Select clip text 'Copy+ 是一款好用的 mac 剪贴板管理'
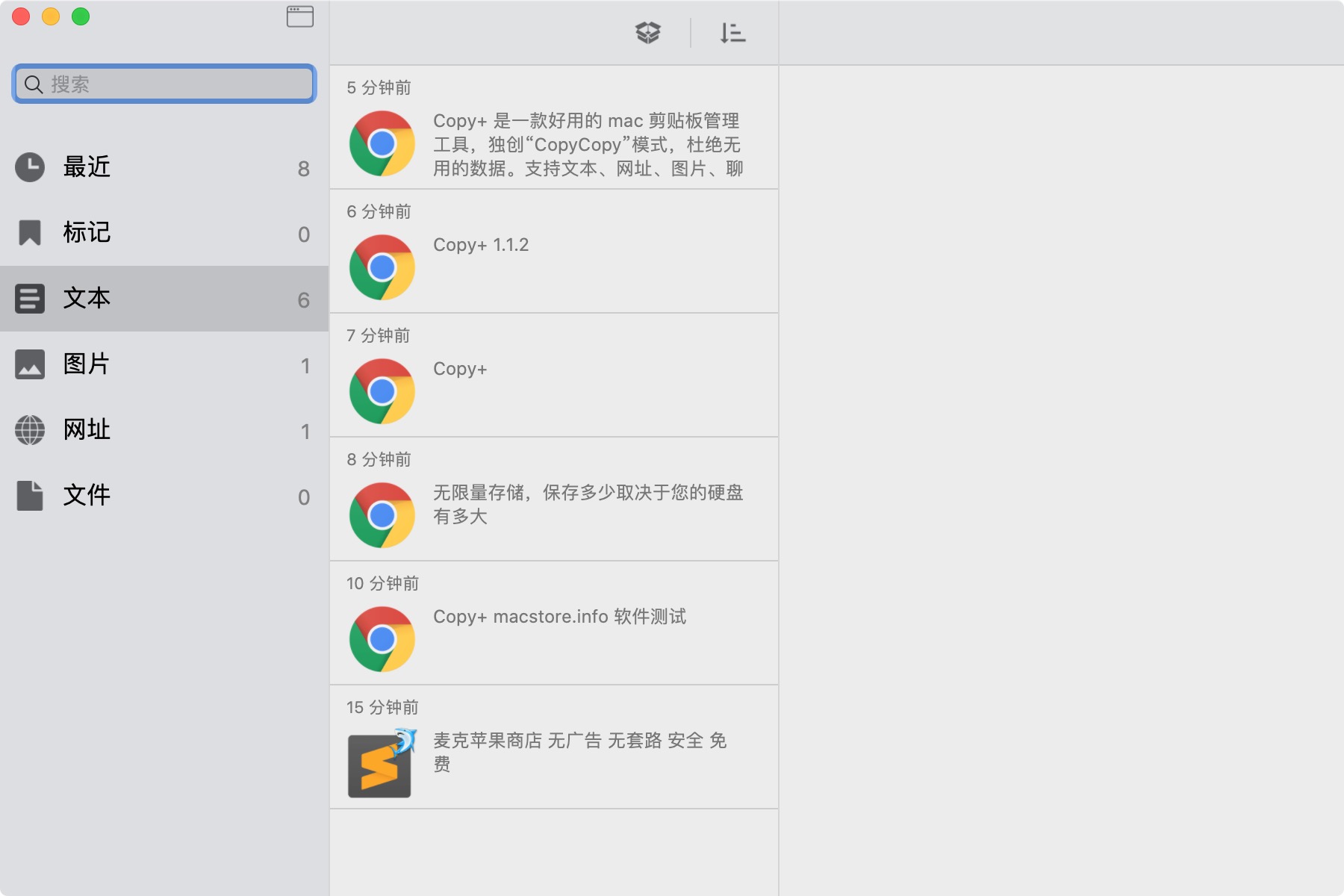 pyautogui.click(x=586, y=121)
